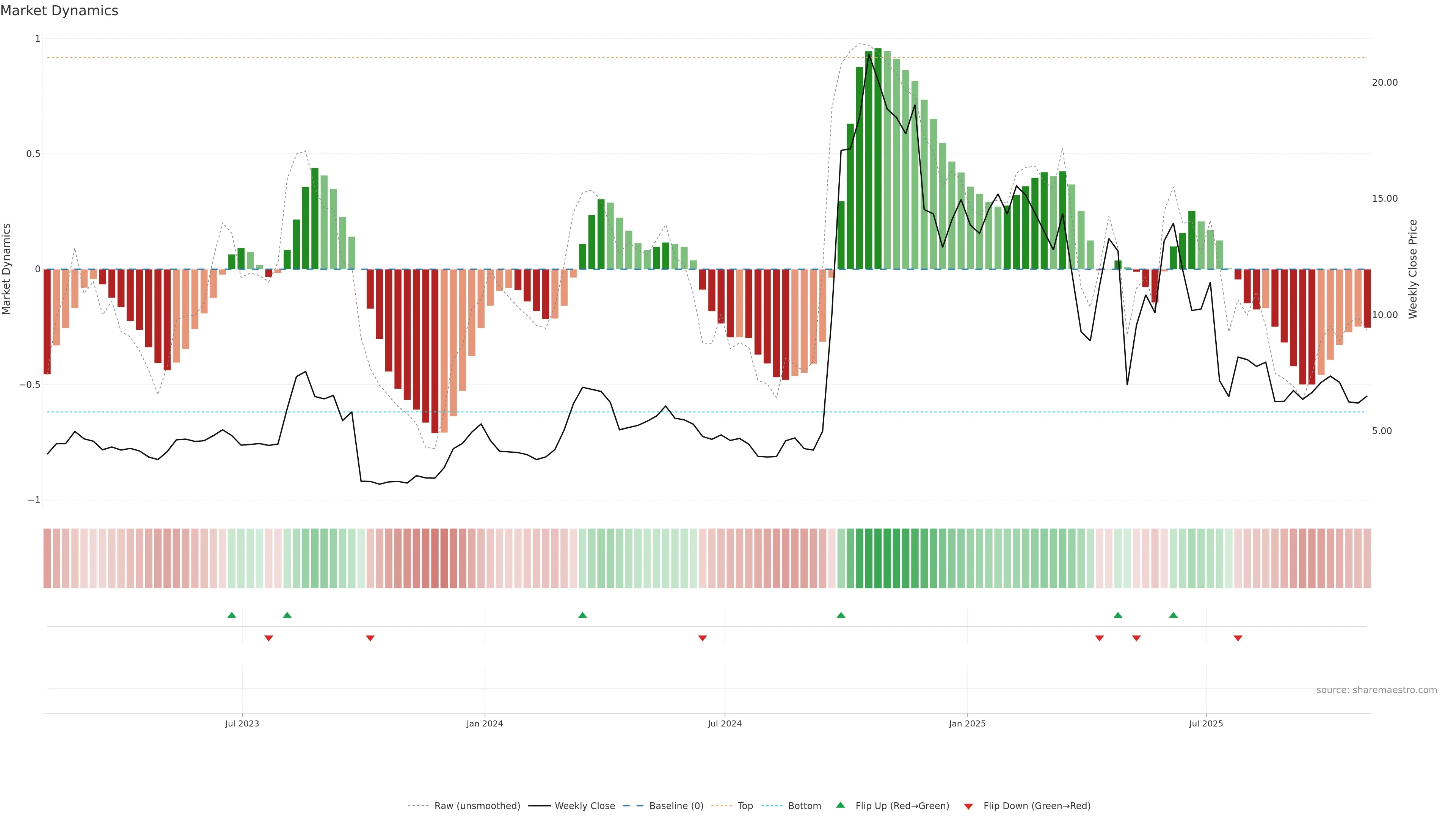Click the flip-up marker between Jan 2024 and Jul 2024
Screen dimensions: 1456x819
click(x=583, y=615)
